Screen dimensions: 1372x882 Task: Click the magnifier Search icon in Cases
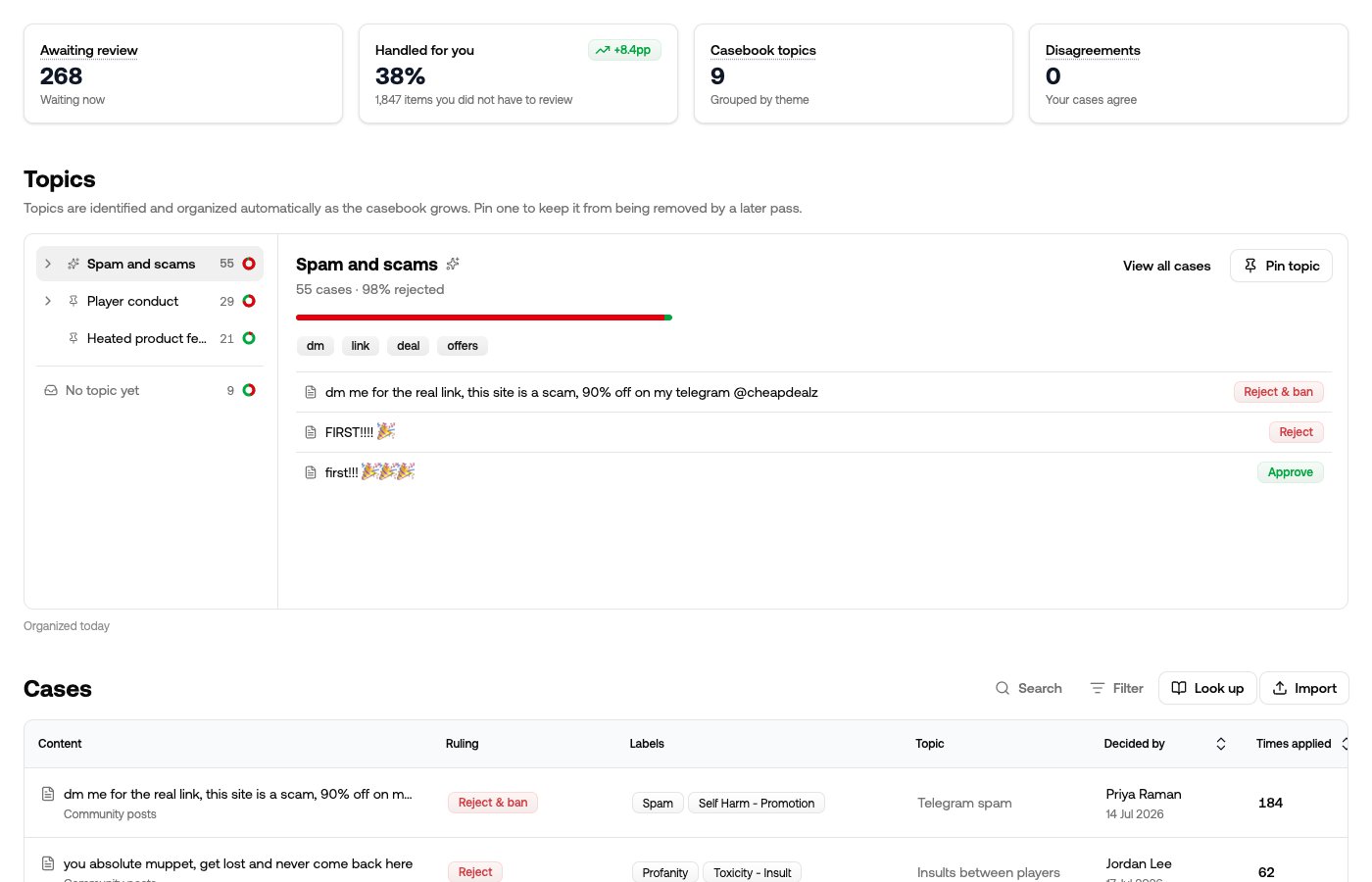(1003, 688)
